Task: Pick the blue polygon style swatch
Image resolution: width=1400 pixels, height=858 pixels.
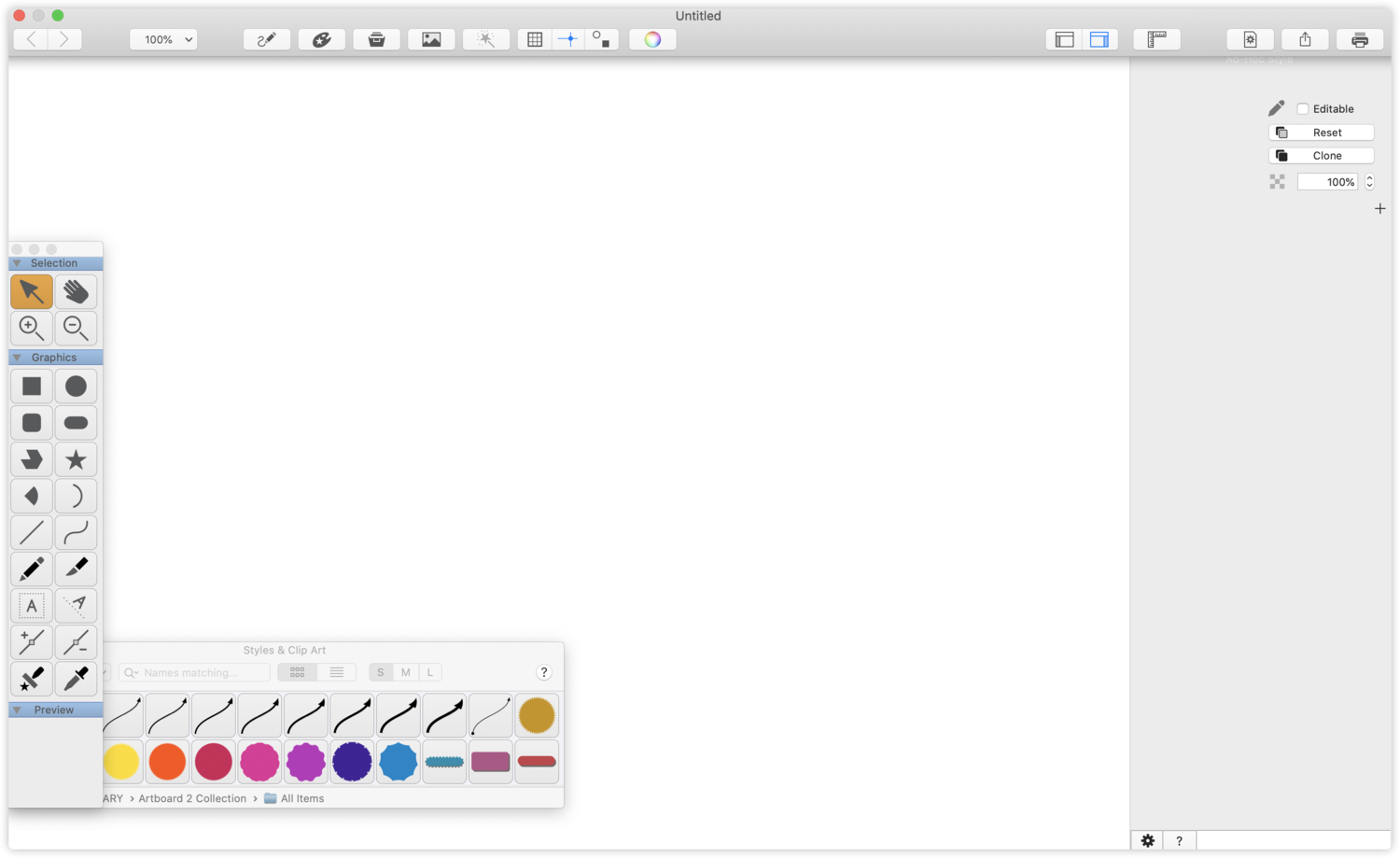Action: (x=399, y=762)
